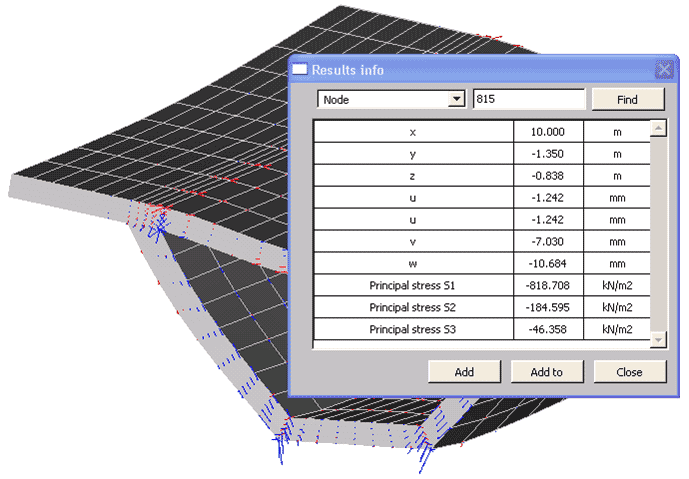Select the Principal stress S2 label
Screen dimensions: 689x479
tap(412, 308)
